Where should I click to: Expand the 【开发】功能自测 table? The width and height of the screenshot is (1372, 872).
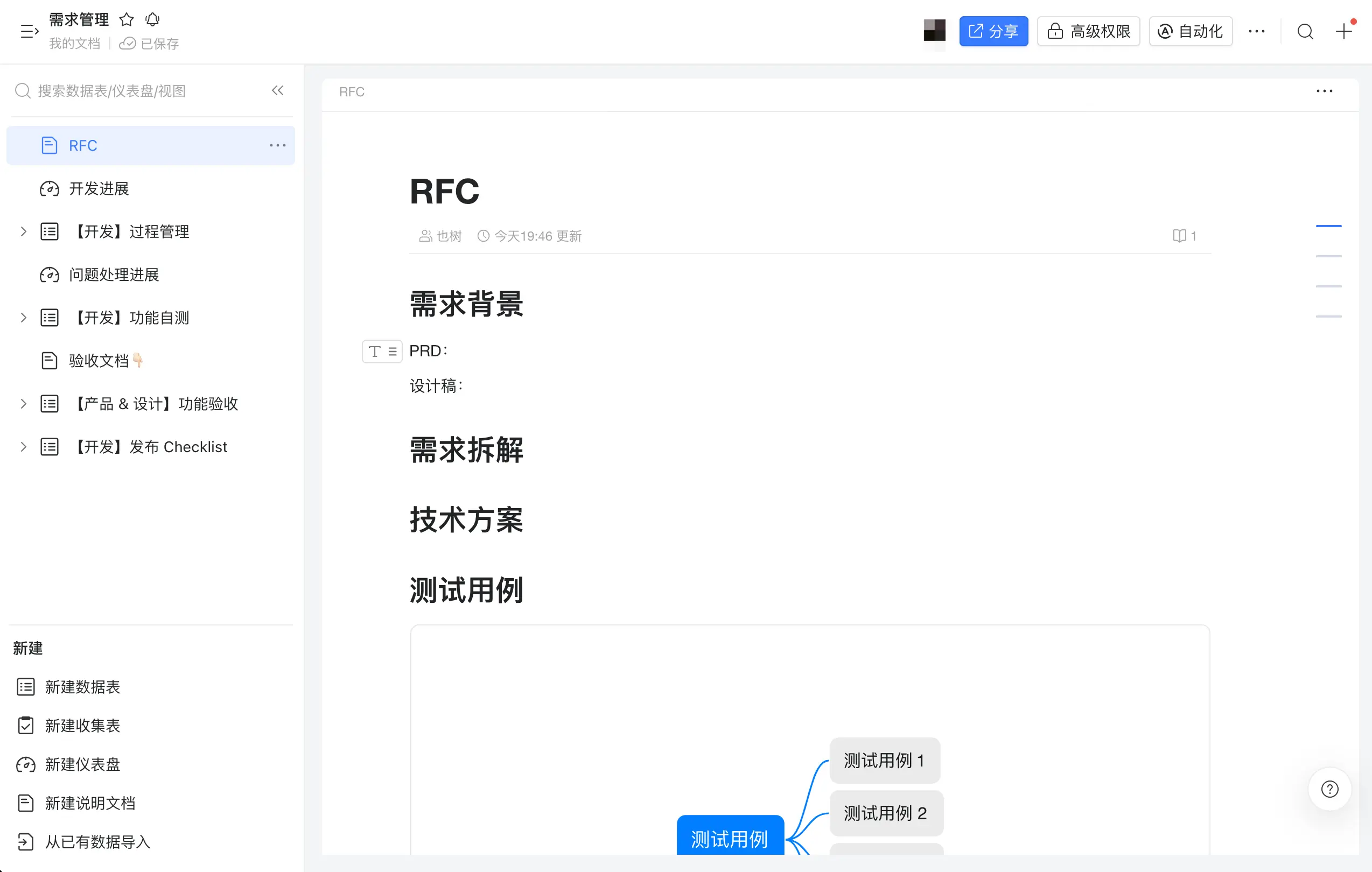click(23, 318)
